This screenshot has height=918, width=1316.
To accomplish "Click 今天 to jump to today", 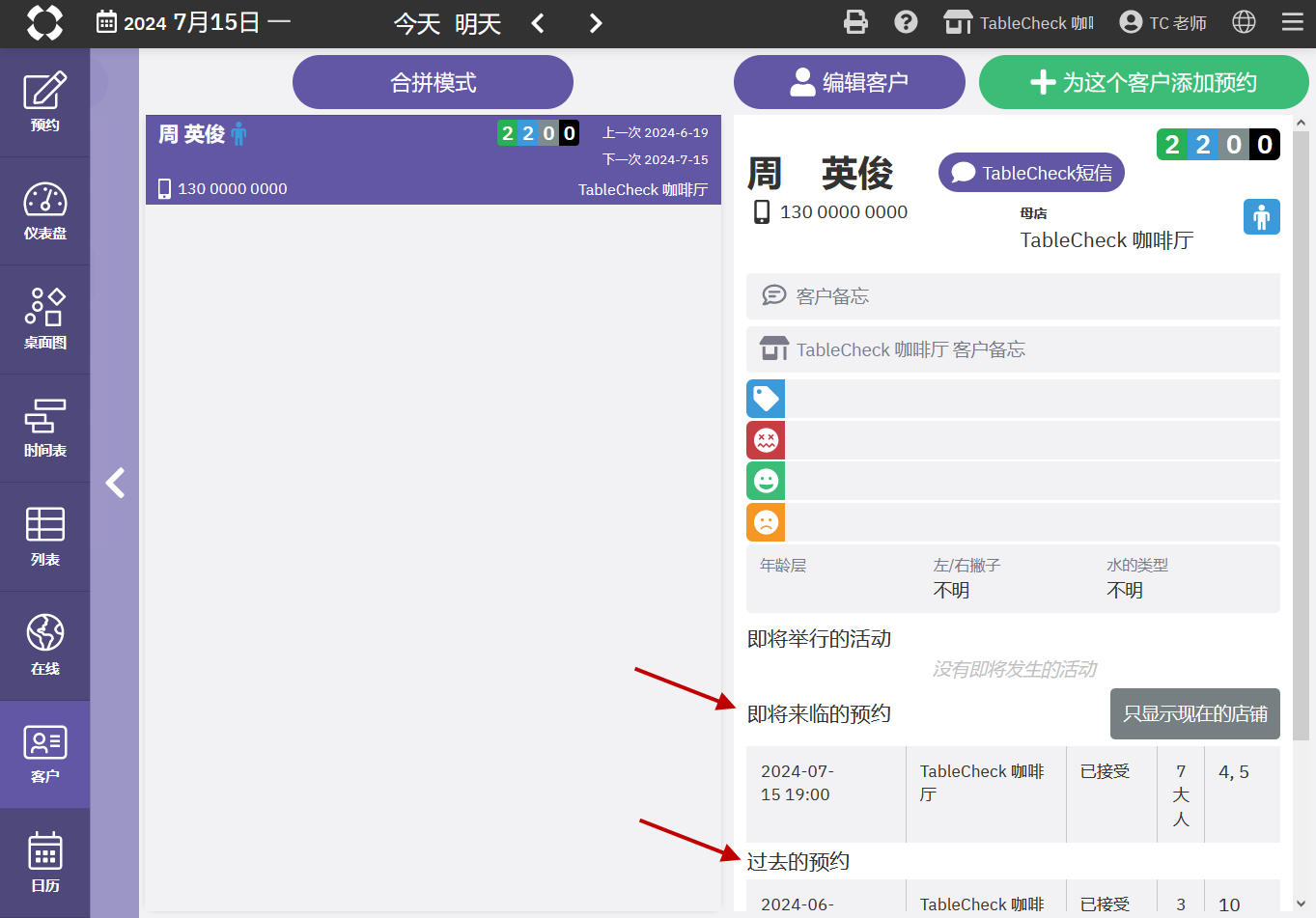I will 417,23.
